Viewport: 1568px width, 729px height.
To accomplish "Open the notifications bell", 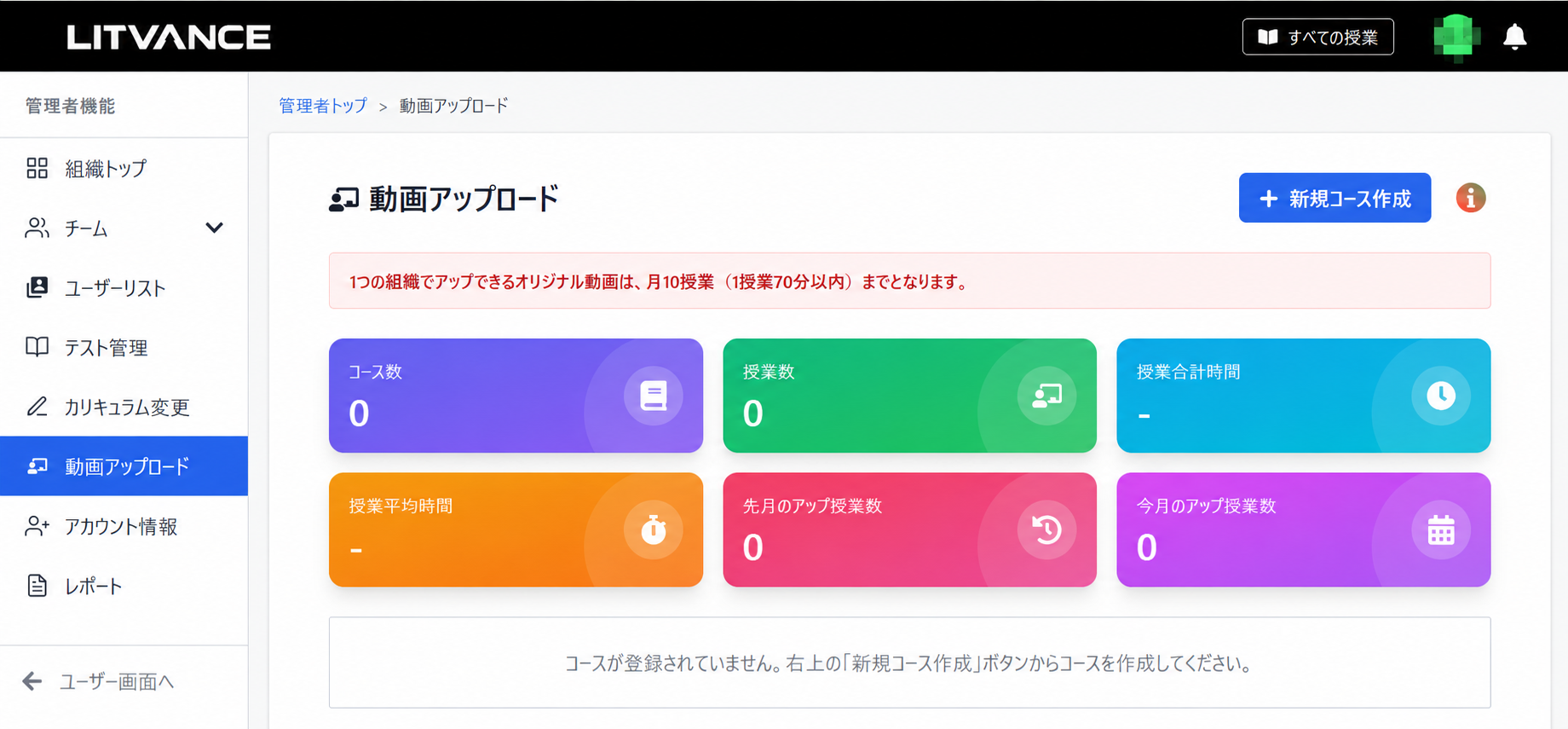I will (x=1514, y=37).
